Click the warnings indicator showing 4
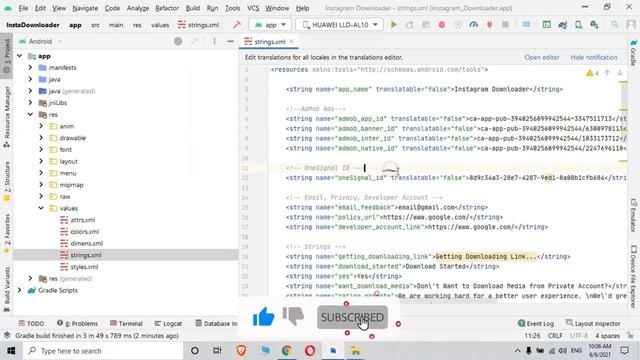 tap(592, 73)
